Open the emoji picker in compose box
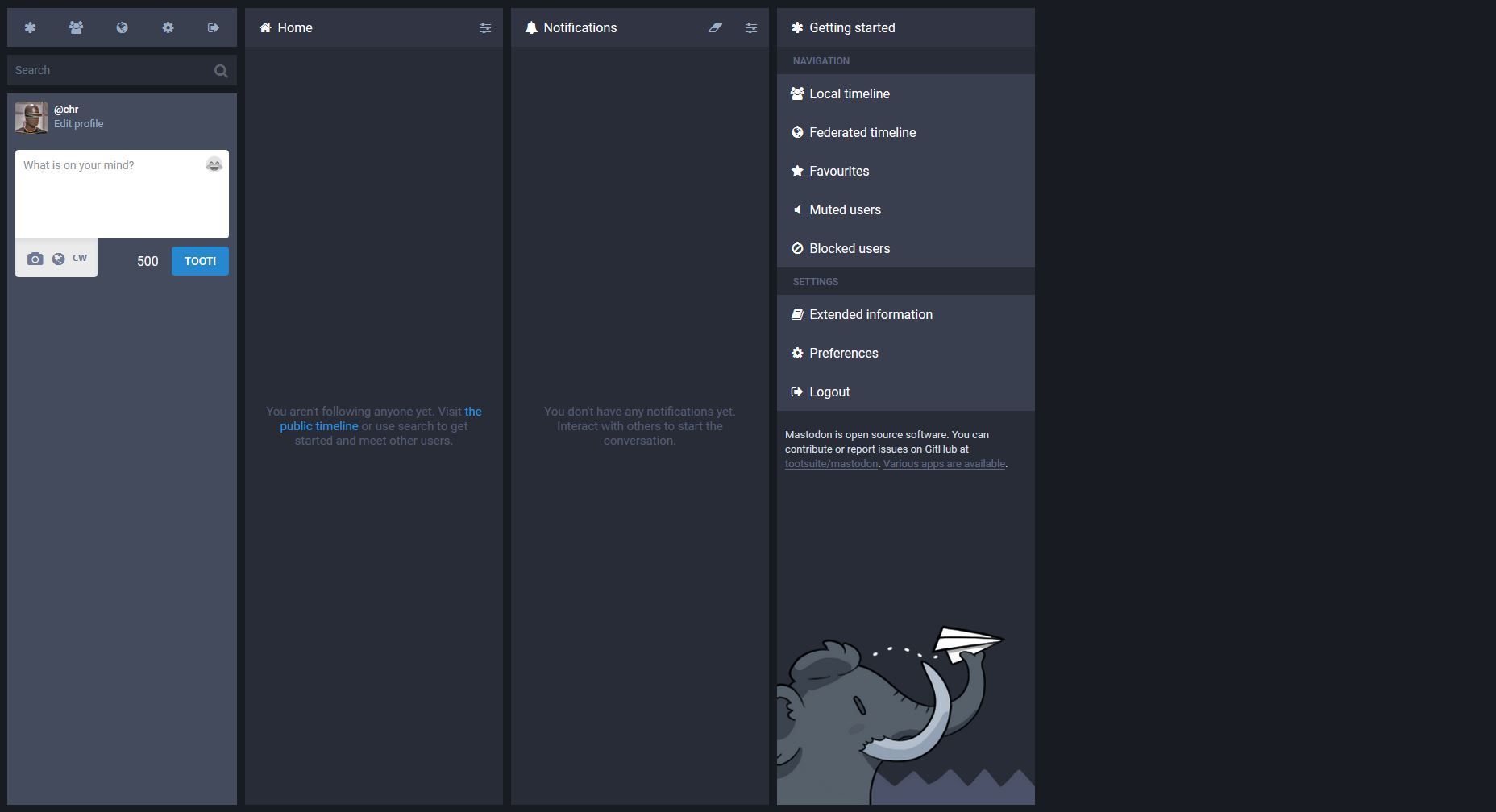The width and height of the screenshot is (1496, 812). pos(214,164)
